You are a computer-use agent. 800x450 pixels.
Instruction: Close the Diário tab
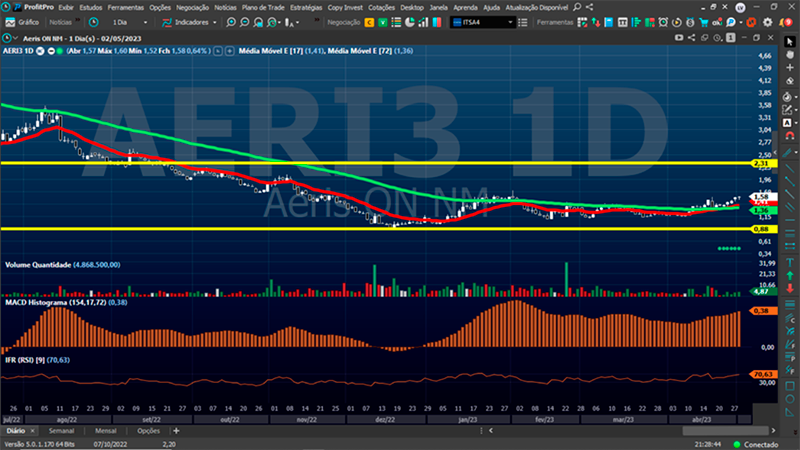pyautogui.click(x=32, y=431)
